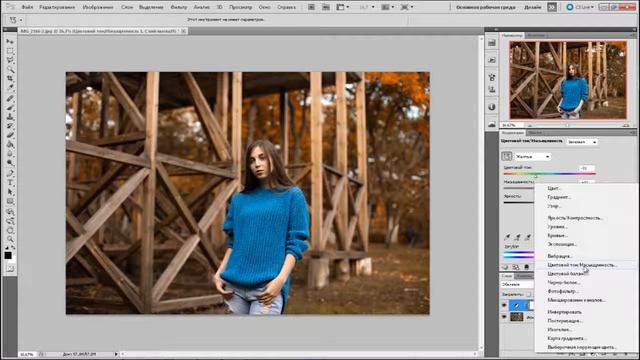Select the Clone Stamp tool
Image resolution: width=640 pixels, height=360 pixels.
[x=10, y=117]
